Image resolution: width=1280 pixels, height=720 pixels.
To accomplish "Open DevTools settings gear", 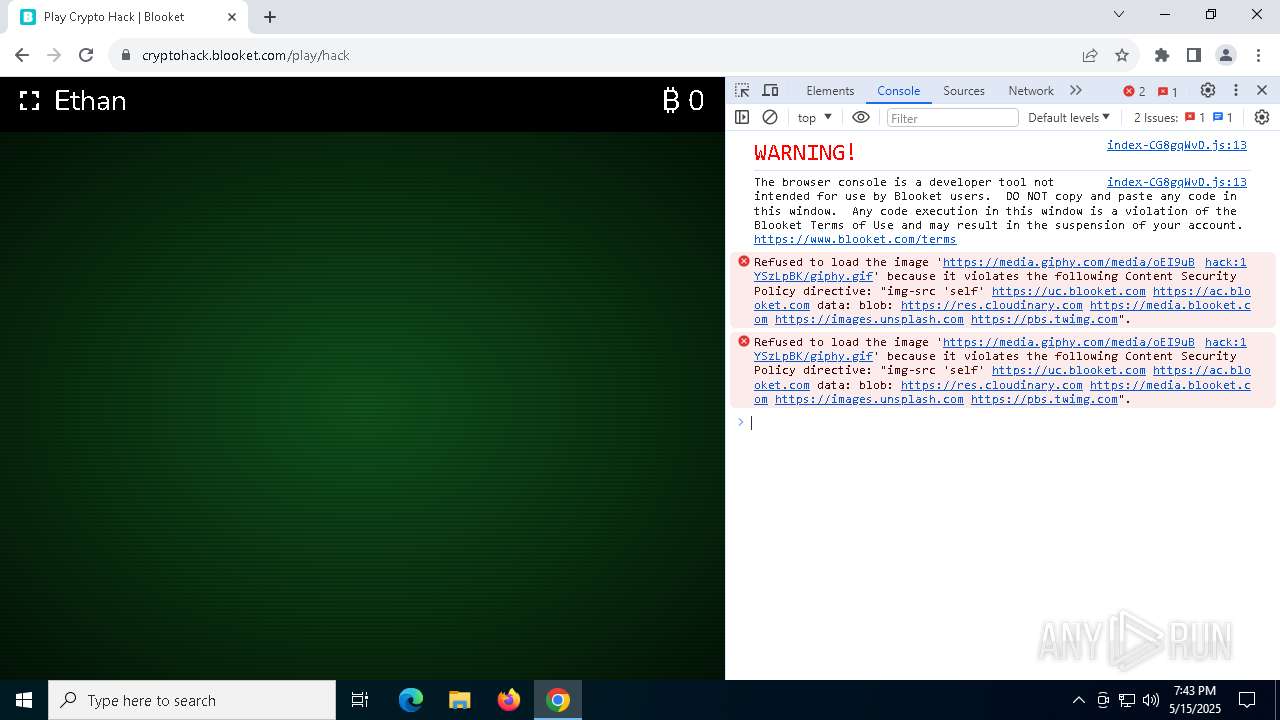I will 1208,90.
